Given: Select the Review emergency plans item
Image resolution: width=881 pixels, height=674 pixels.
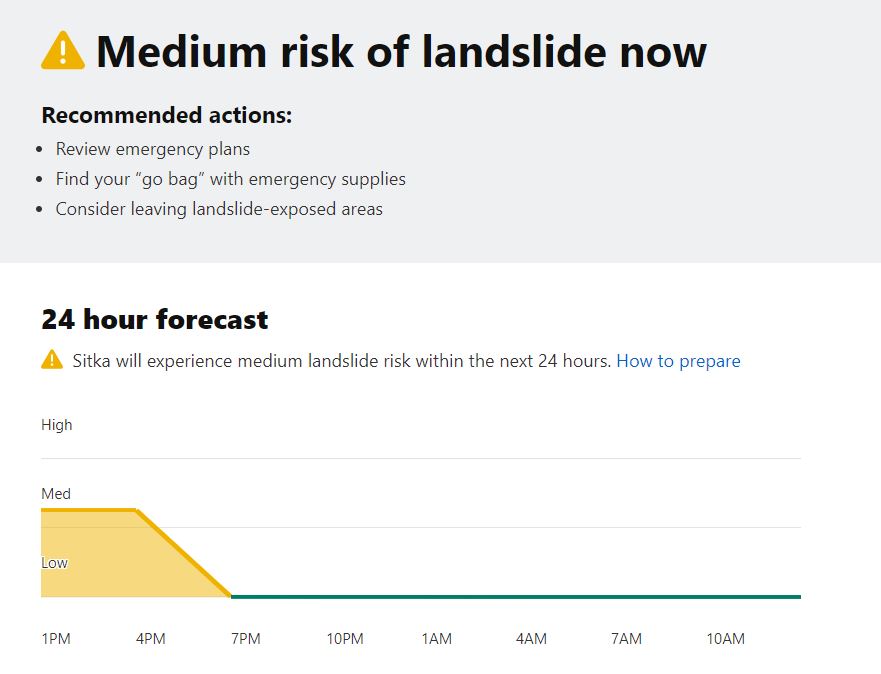Looking at the screenshot, I should tap(153, 149).
